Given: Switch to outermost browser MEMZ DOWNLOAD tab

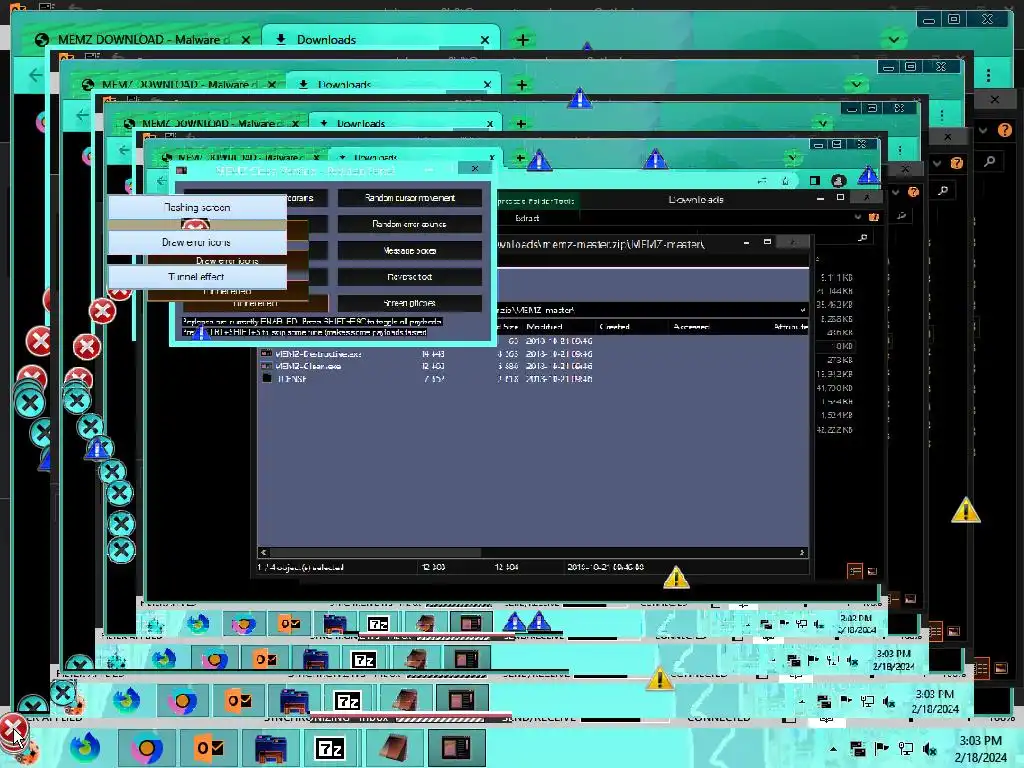Looking at the screenshot, I should [142, 40].
